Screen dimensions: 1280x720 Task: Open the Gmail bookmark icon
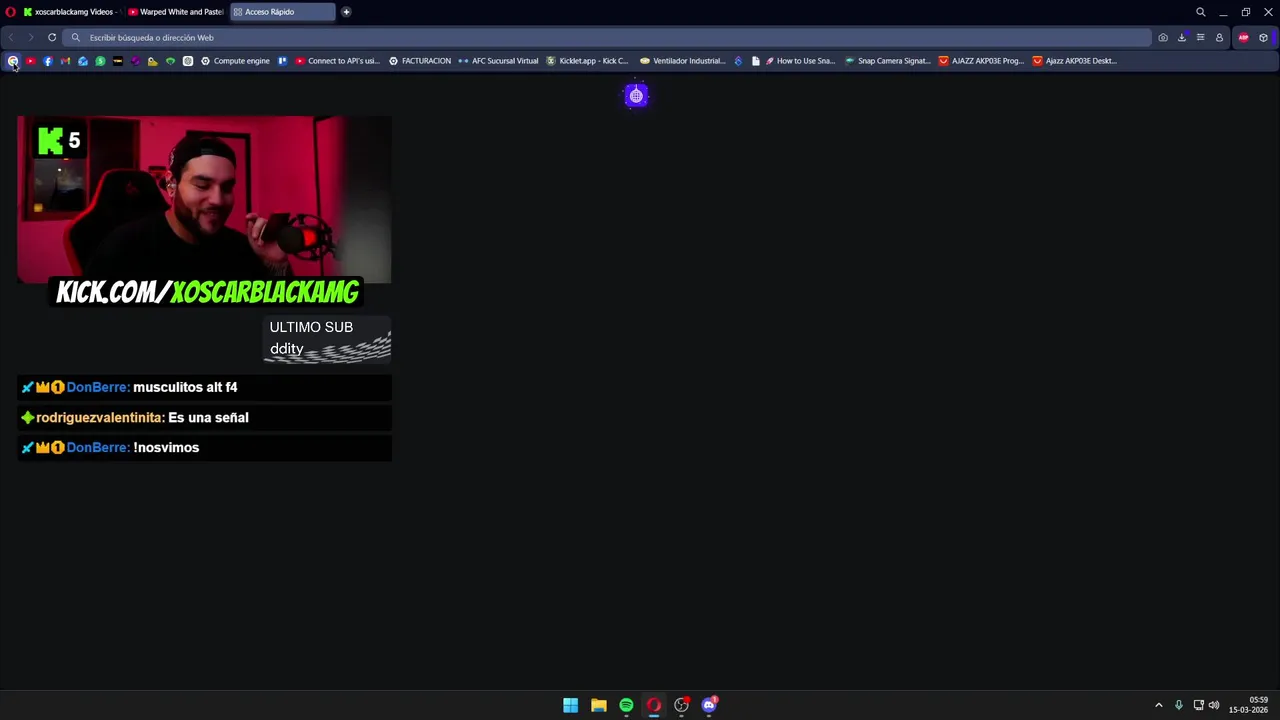(x=65, y=61)
